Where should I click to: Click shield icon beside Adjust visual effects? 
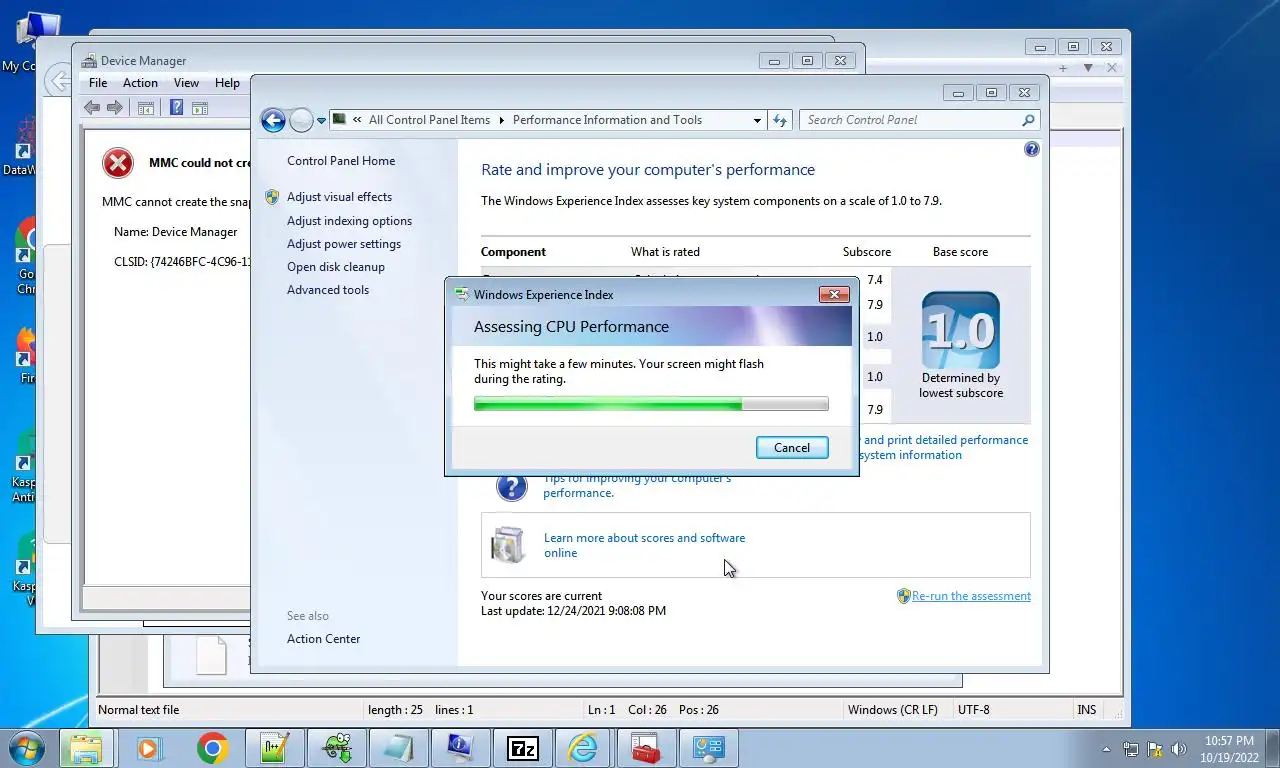[x=272, y=197]
